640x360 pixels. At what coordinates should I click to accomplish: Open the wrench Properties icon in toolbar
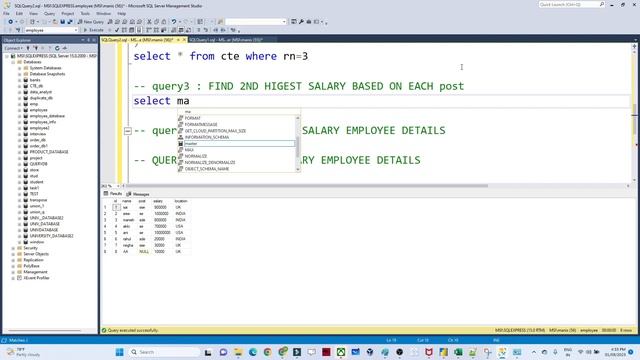pyautogui.click(x=301, y=22)
